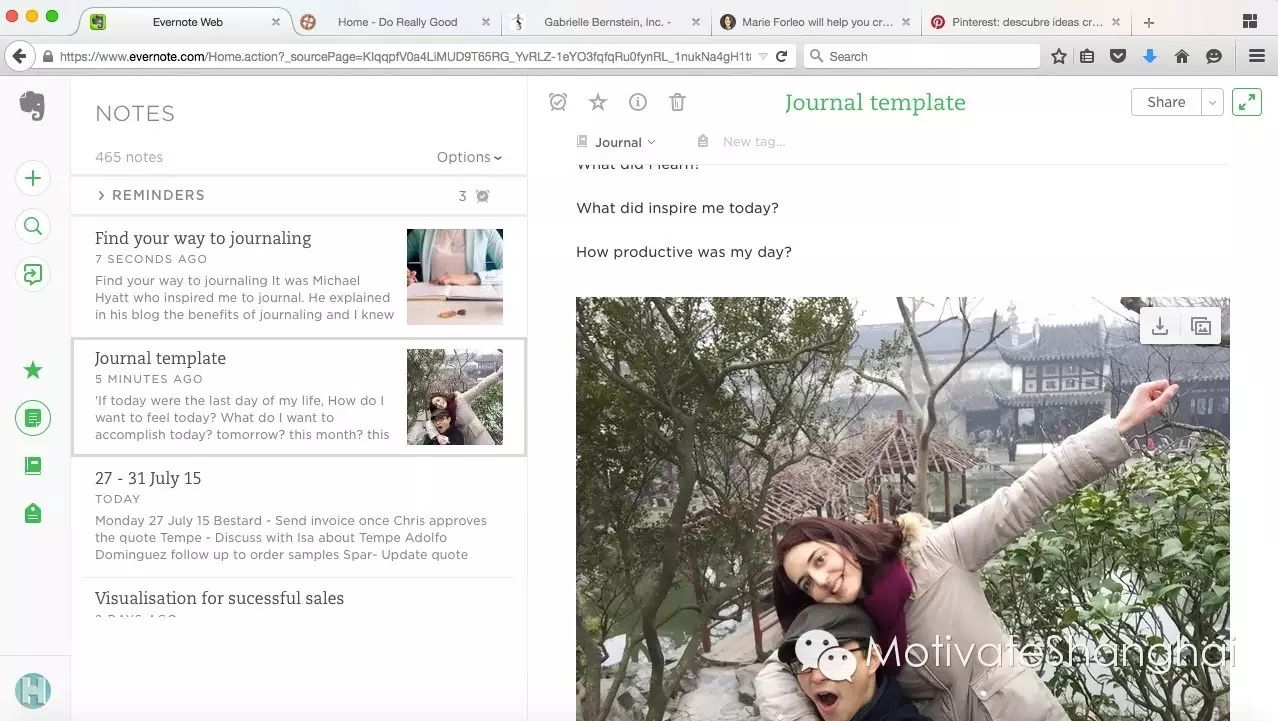Screen dimensions: 1278x721
Task: Show note info icon
Action: [x=638, y=102]
